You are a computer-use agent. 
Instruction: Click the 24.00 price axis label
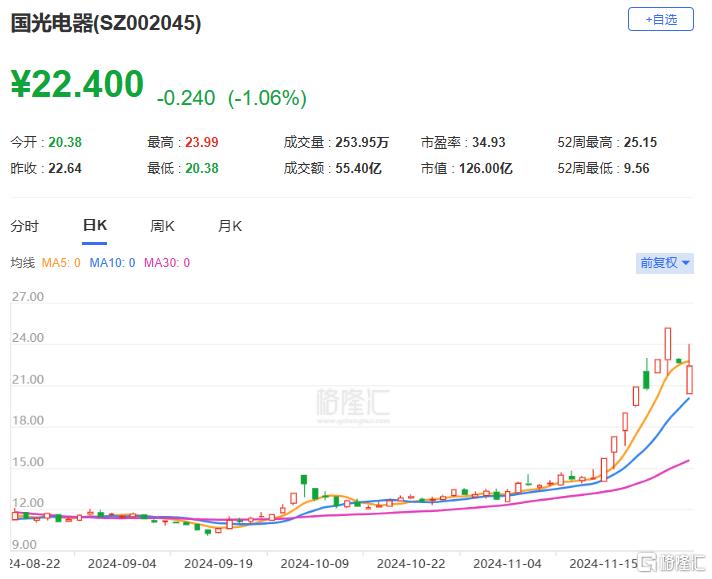28,338
